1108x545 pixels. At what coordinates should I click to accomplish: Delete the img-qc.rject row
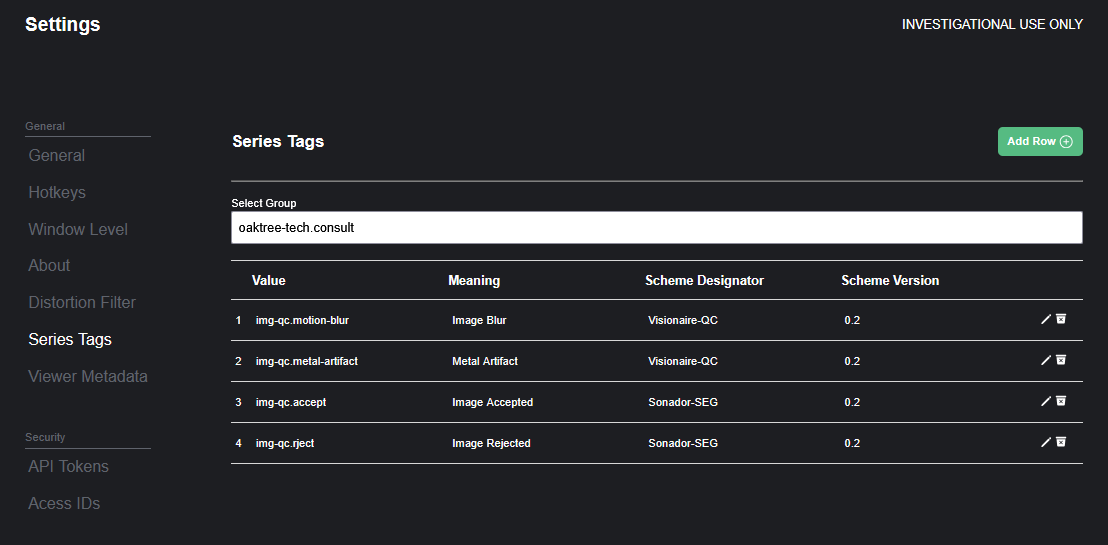click(x=1061, y=442)
